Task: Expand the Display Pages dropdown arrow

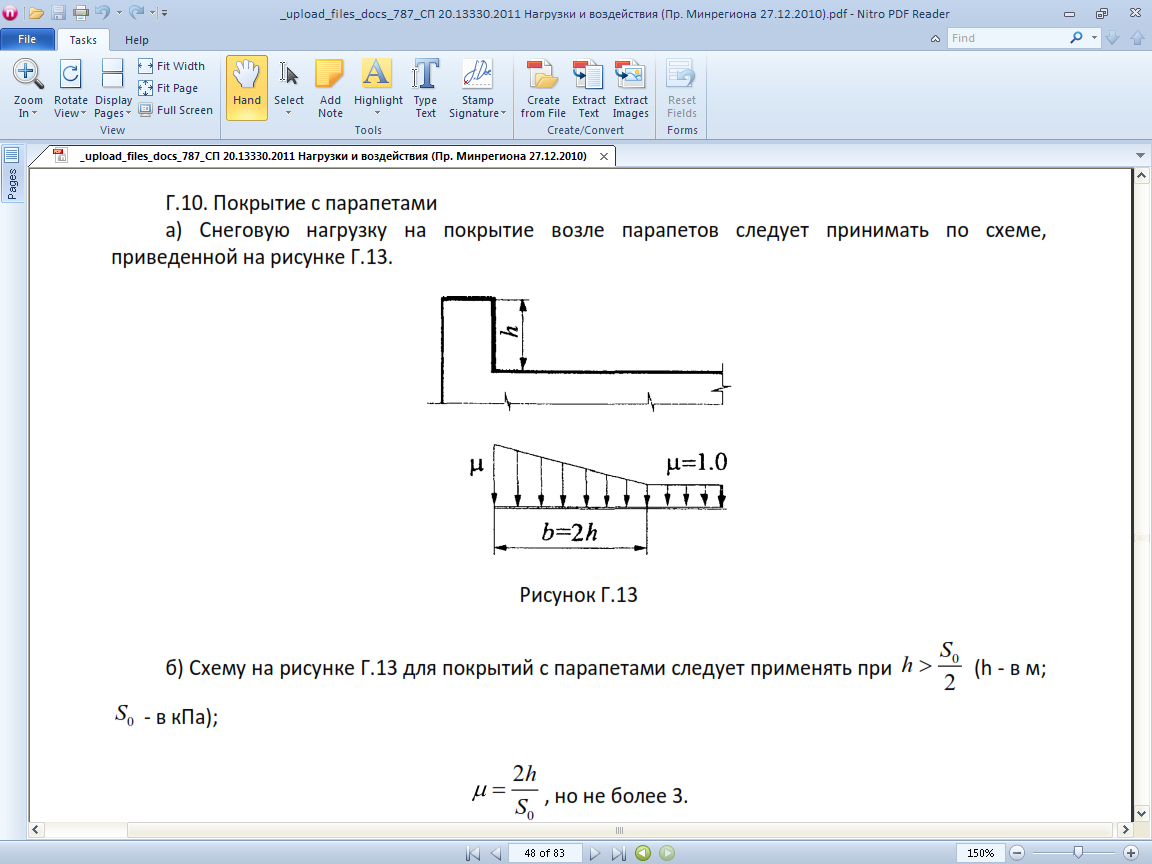Action: (x=128, y=113)
